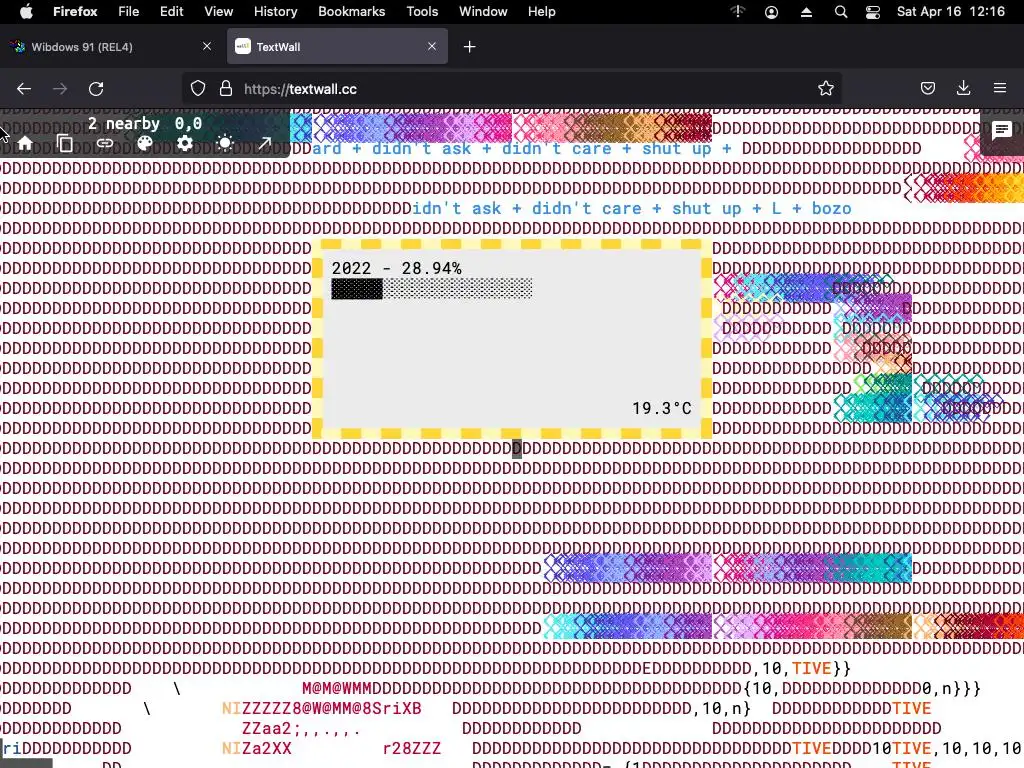Open the Firefox hamburger application menu
The width and height of the screenshot is (1024, 768).
pyautogui.click(x=1000, y=88)
